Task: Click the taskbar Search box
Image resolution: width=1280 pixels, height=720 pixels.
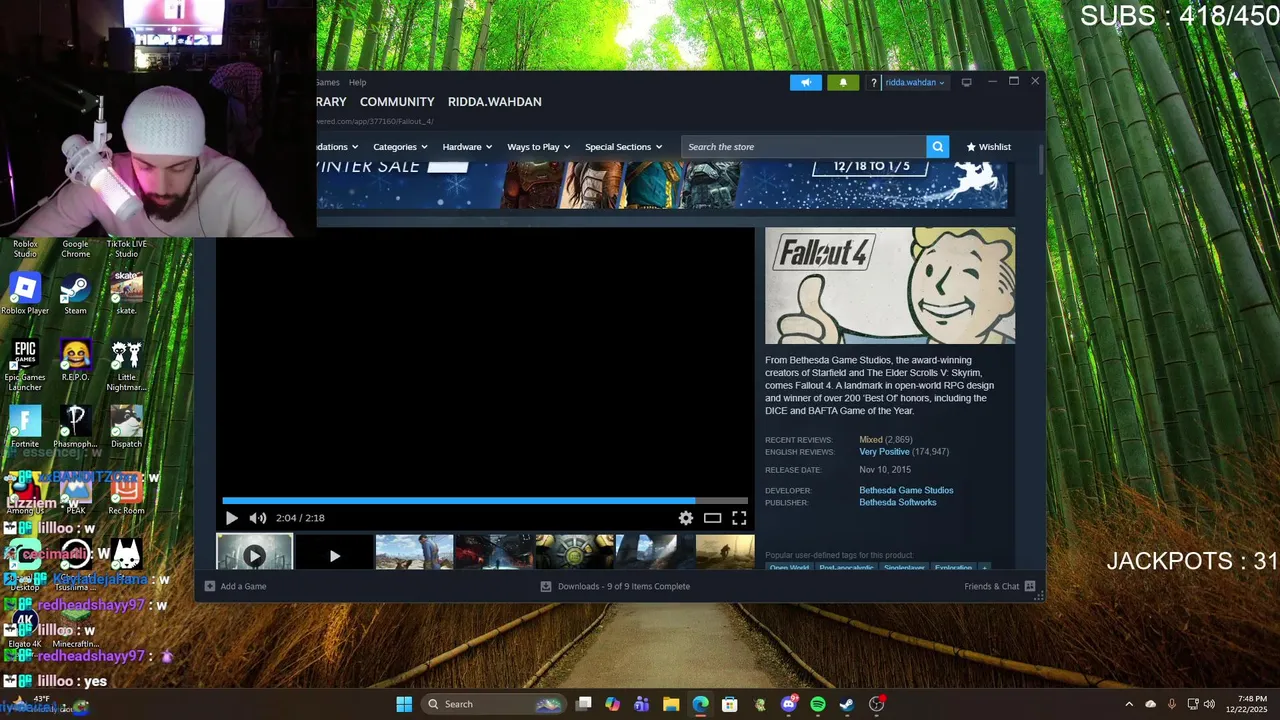Action: coord(491,704)
